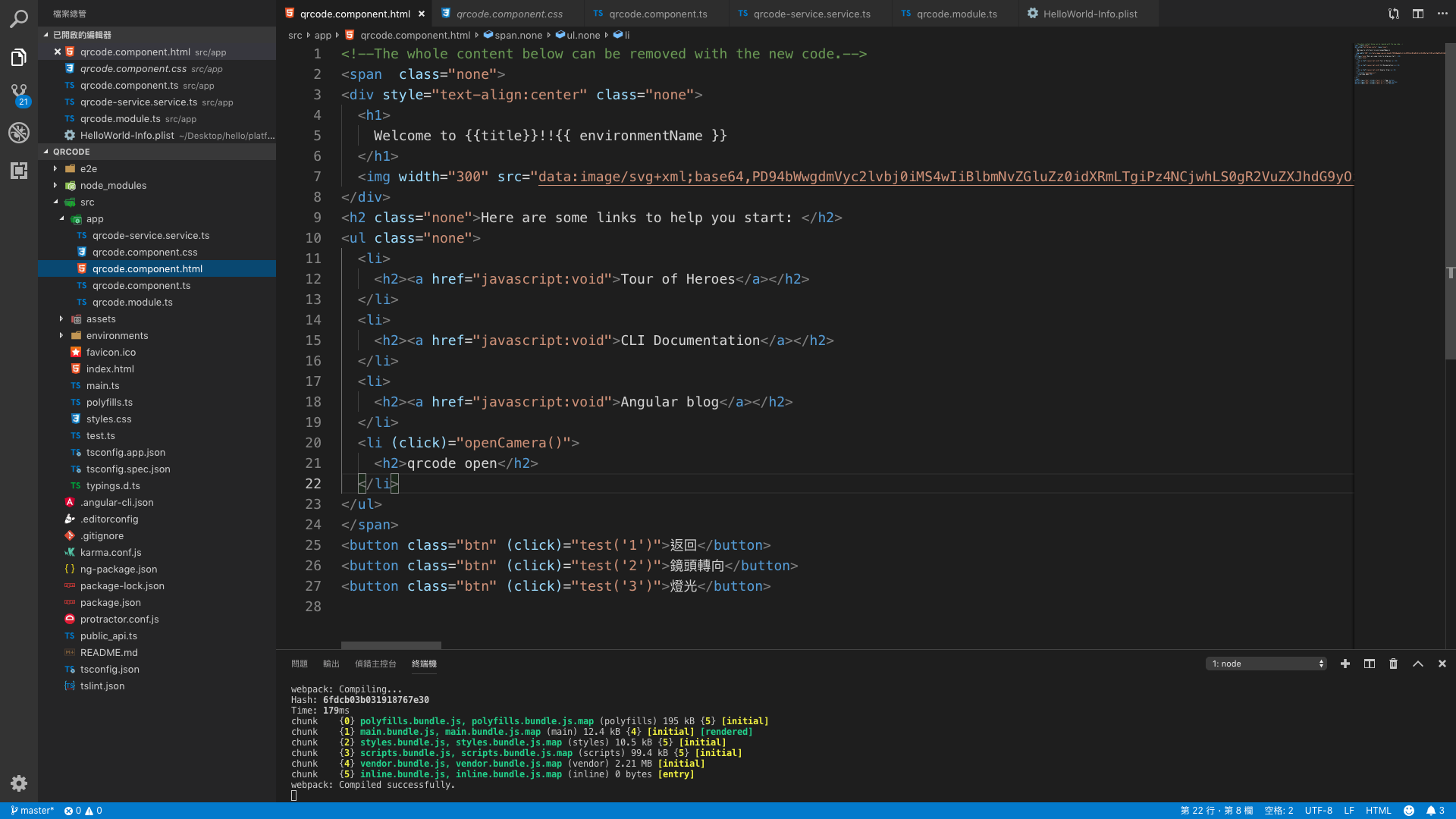Split the editor using the top-right icon

[1418, 13]
